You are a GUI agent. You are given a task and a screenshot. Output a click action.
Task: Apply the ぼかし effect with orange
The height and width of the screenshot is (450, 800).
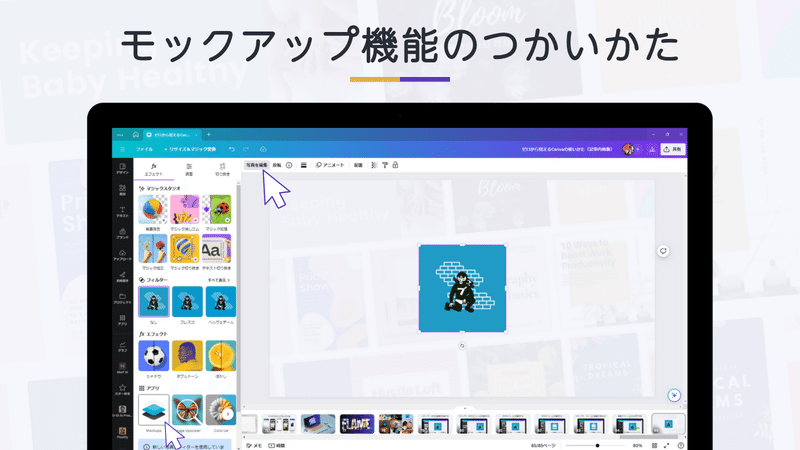(x=221, y=356)
